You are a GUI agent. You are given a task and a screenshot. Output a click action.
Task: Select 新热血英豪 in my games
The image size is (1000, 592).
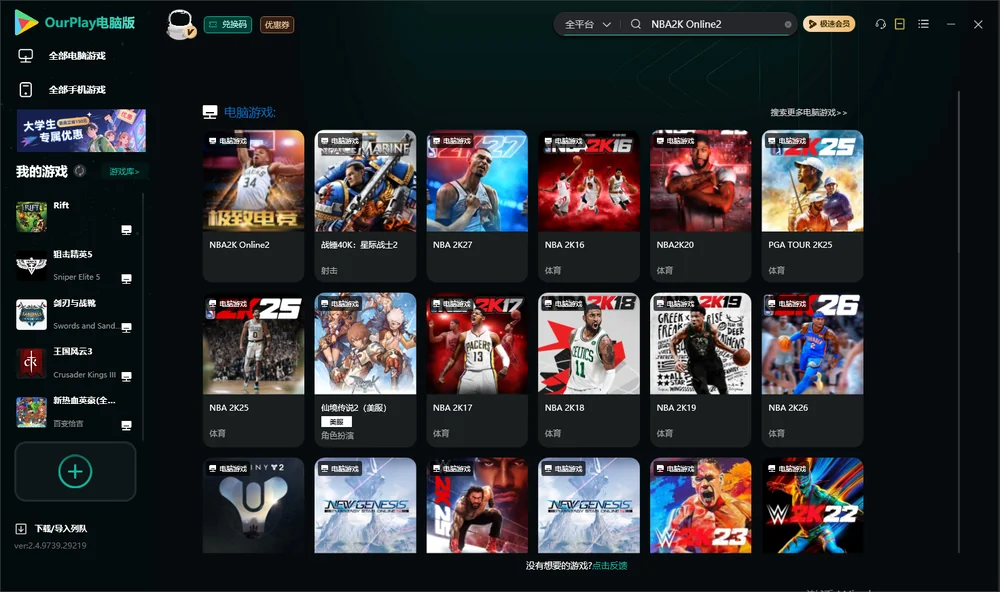click(74, 411)
